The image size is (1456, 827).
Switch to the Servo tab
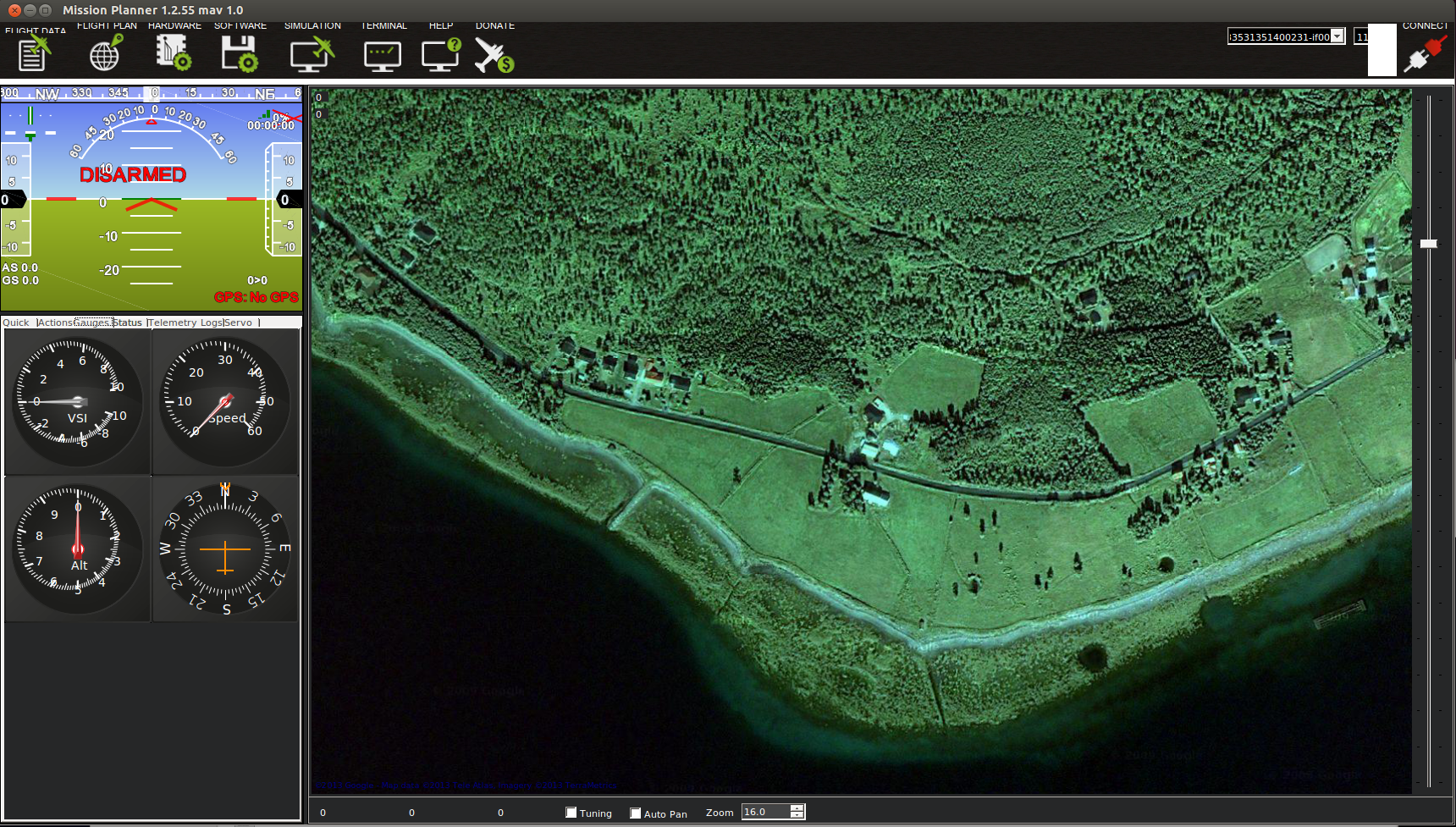click(240, 323)
